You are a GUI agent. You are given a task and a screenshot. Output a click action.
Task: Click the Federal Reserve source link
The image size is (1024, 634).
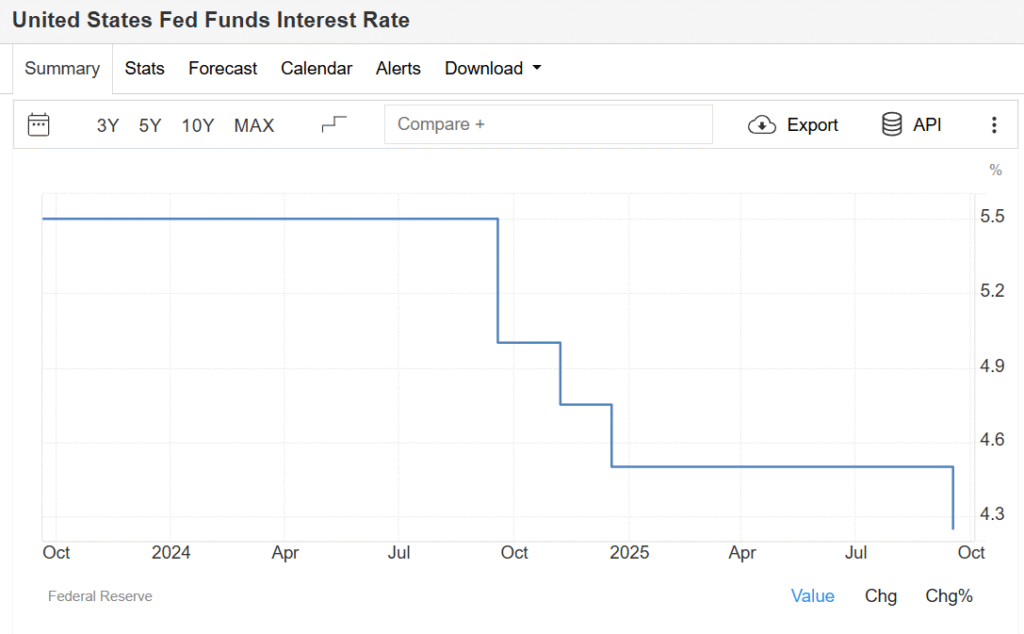100,596
